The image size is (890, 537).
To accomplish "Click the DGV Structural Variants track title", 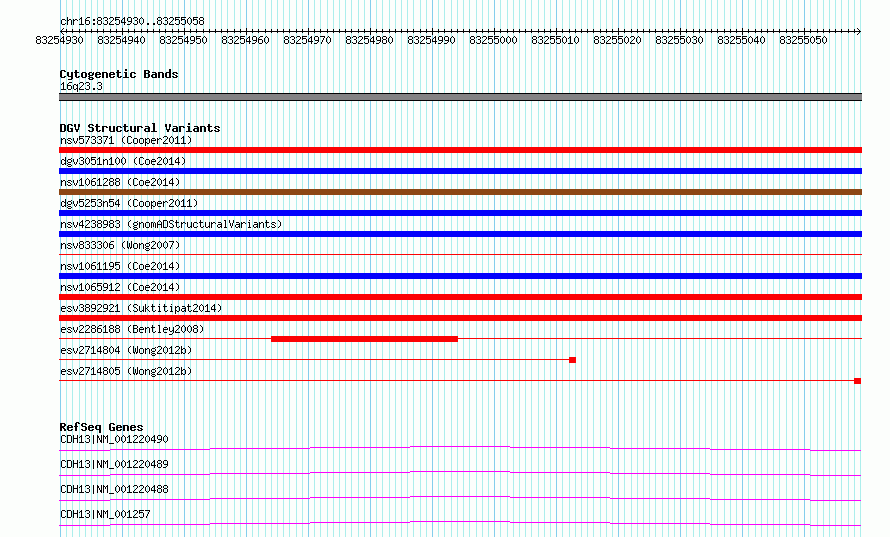I will pyautogui.click(x=140, y=128).
